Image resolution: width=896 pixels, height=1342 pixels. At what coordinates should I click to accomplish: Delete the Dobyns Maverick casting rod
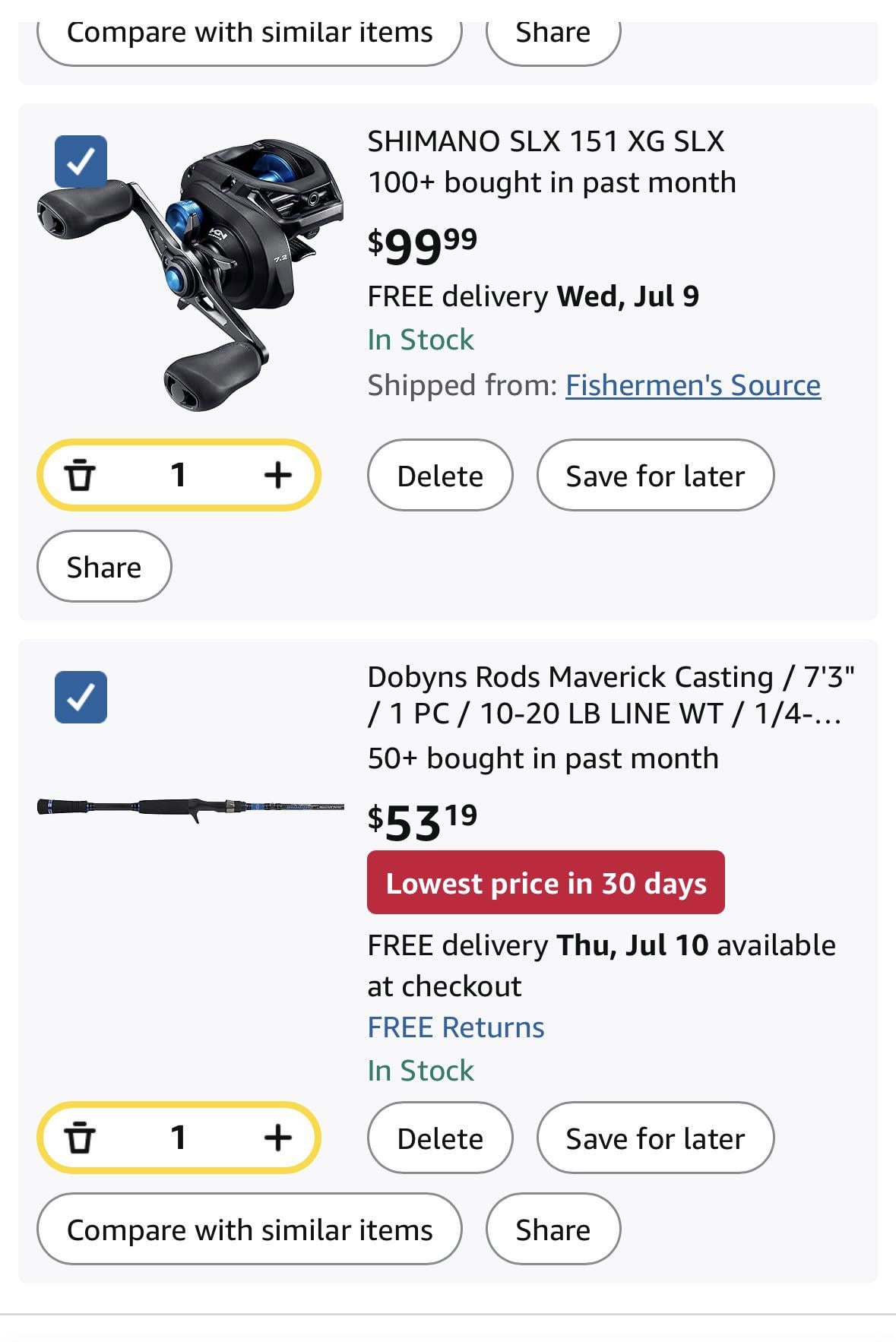(x=440, y=1138)
